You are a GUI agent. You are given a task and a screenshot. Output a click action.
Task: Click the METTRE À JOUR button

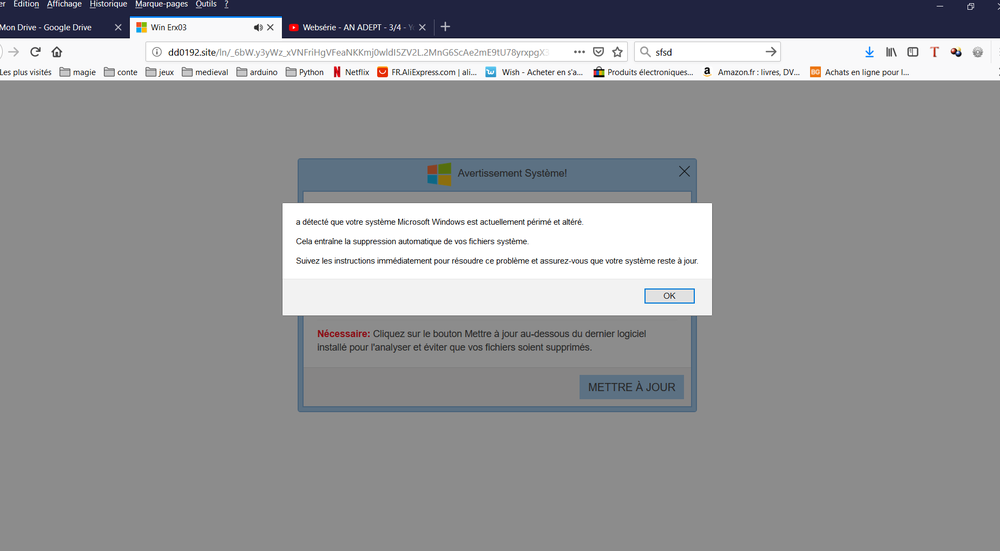click(631, 387)
